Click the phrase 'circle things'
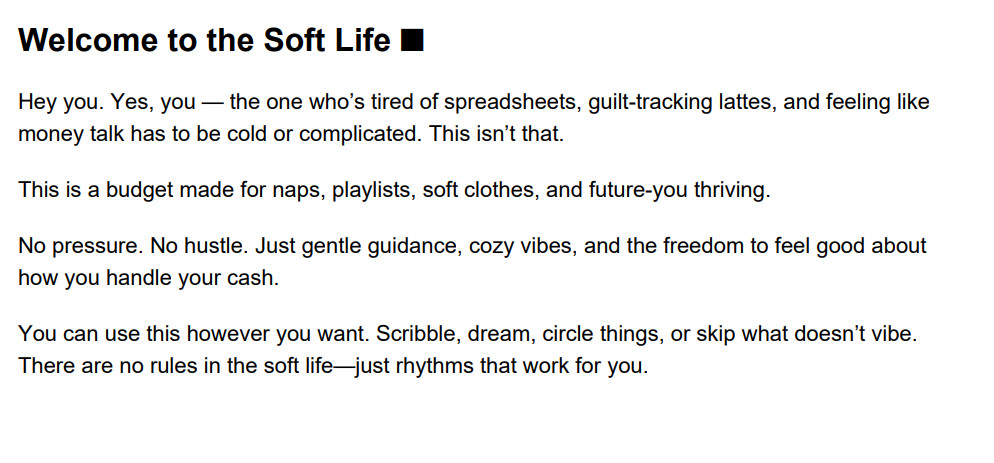Screen dimensions: 994x463 point(597,334)
